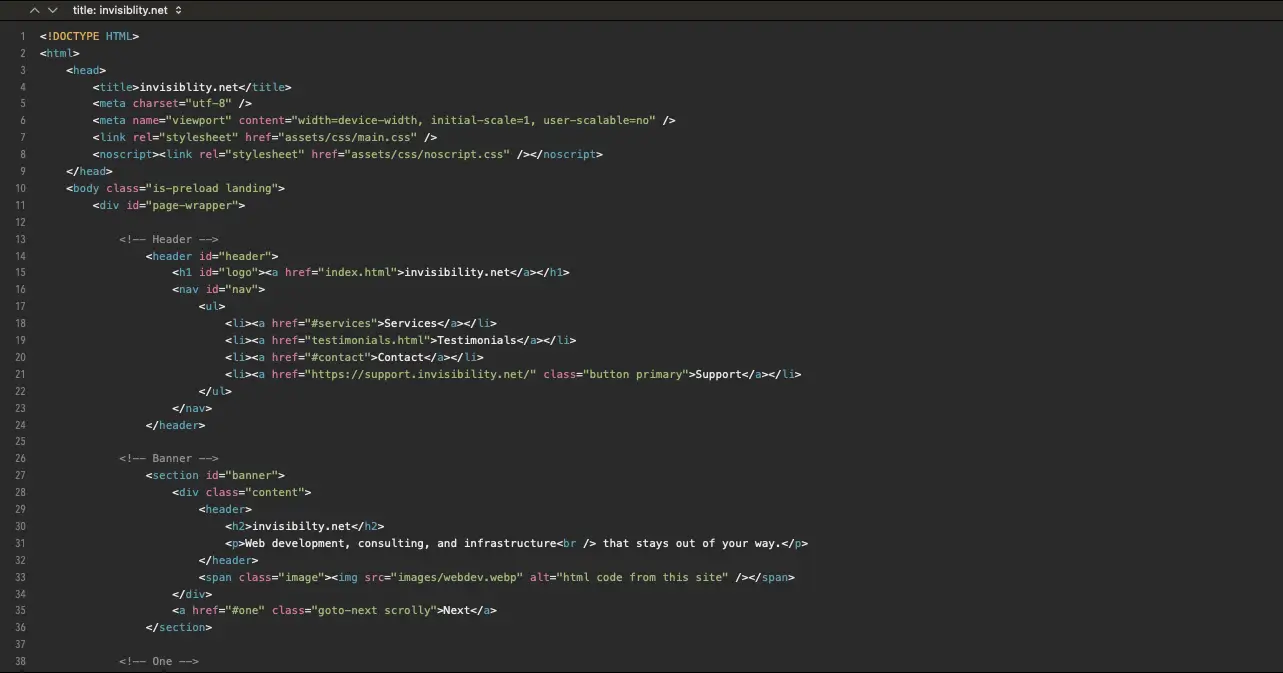Image resolution: width=1283 pixels, height=673 pixels.
Task: Click the down chevron navigation arrow
Action: (x=53, y=10)
